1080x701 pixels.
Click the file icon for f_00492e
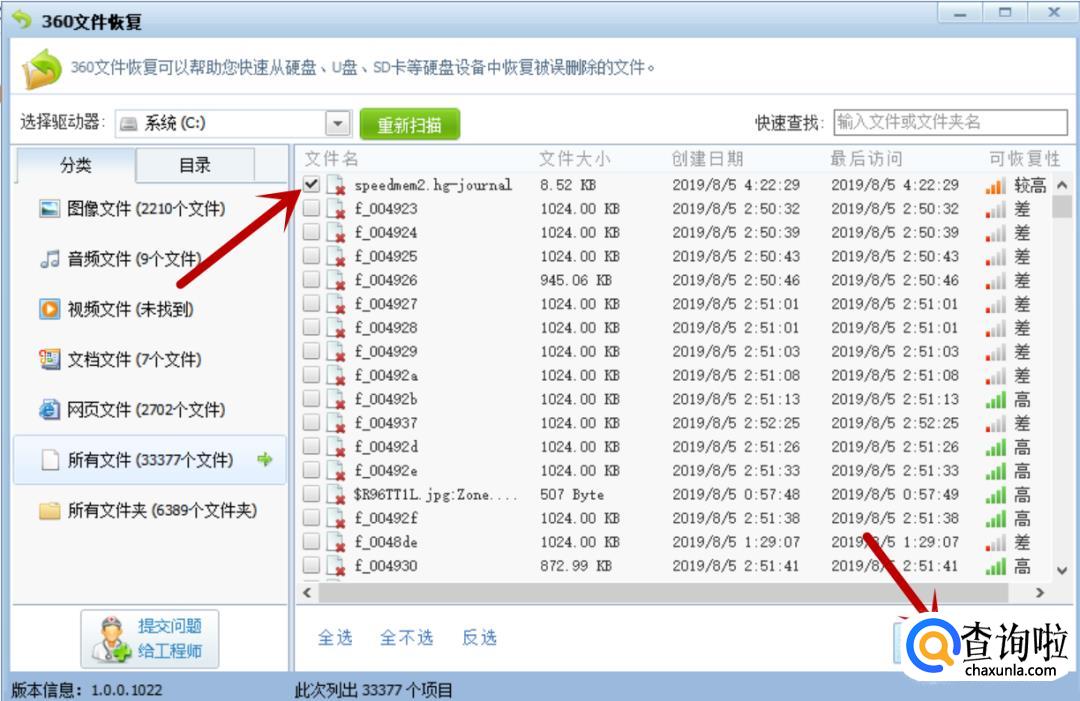point(336,471)
